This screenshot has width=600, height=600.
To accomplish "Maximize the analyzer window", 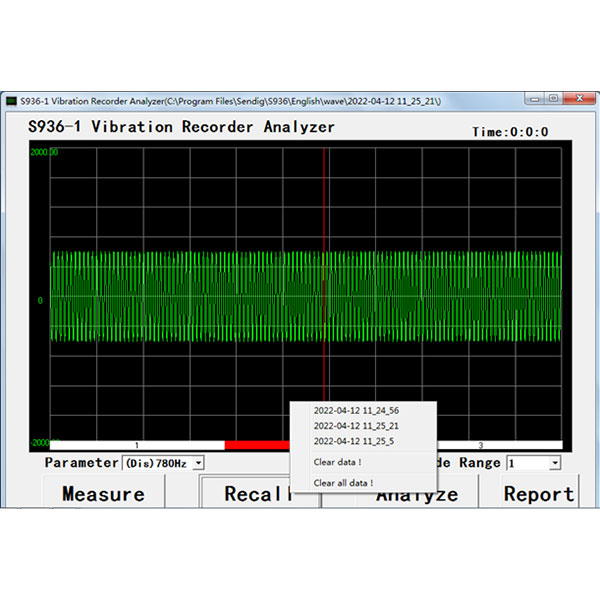I will point(553,99).
